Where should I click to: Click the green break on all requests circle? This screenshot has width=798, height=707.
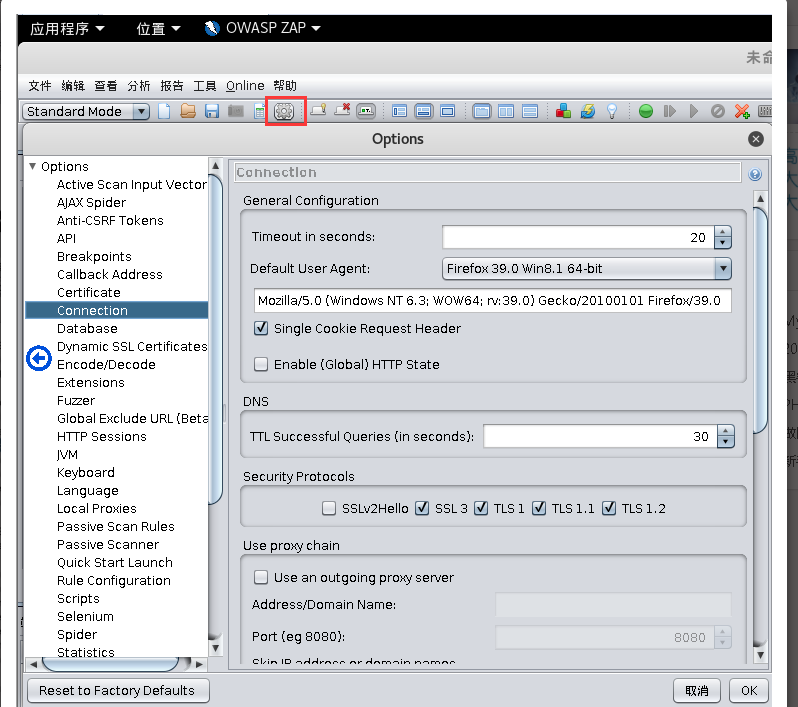[646, 111]
